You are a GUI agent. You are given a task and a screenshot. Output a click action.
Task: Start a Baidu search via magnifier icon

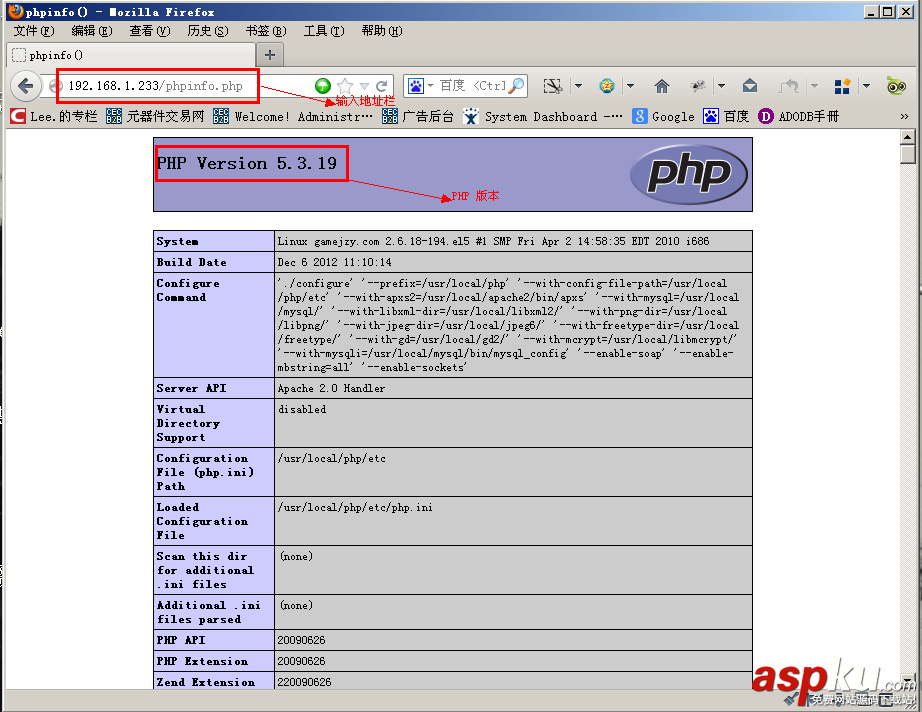pos(517,84)
